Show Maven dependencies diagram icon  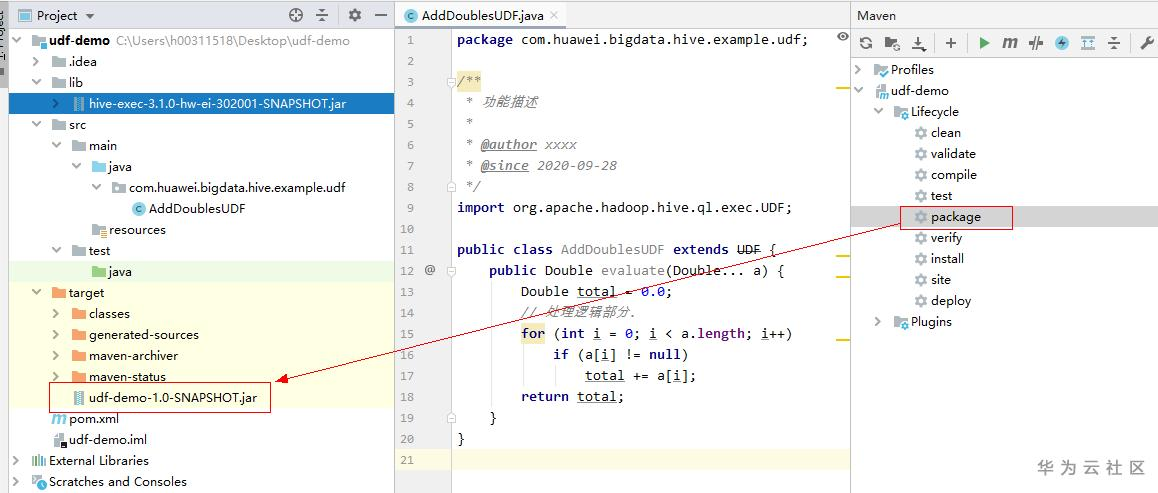[x=1088, y=43]
